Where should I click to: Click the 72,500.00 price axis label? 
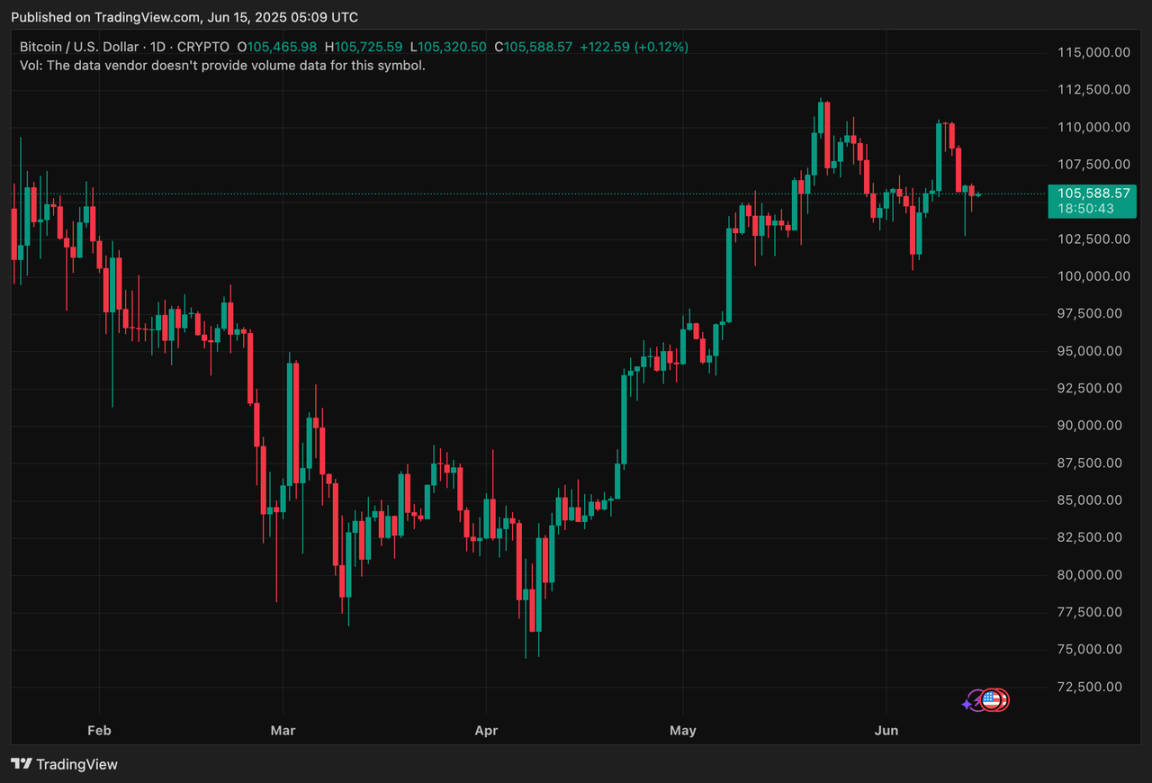[x=1090, y=687]
